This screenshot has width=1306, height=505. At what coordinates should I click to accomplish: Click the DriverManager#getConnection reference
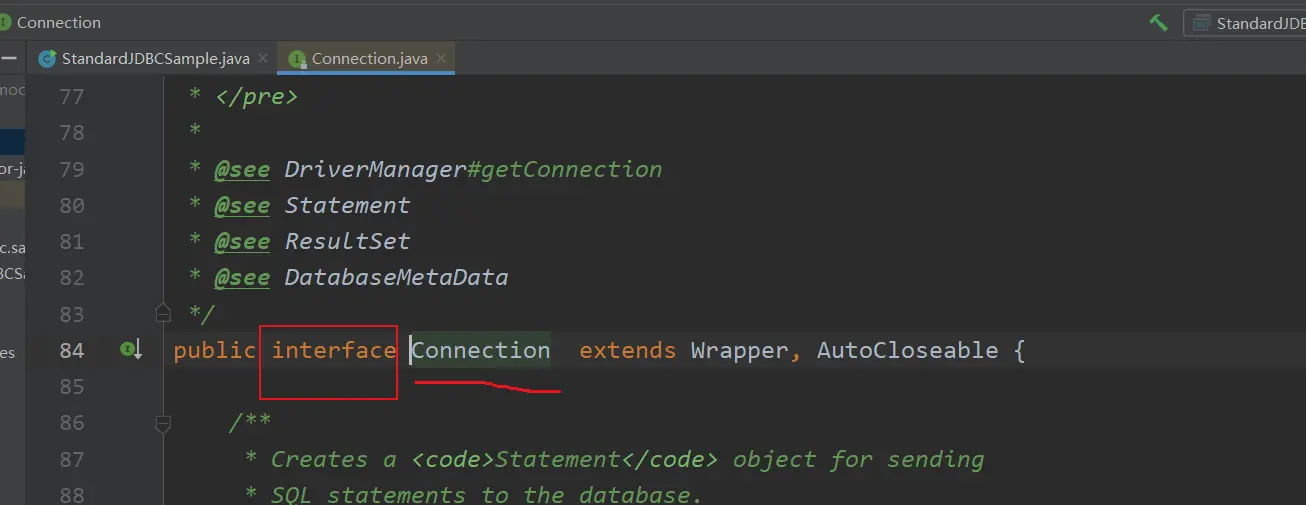tap(473, 169)
